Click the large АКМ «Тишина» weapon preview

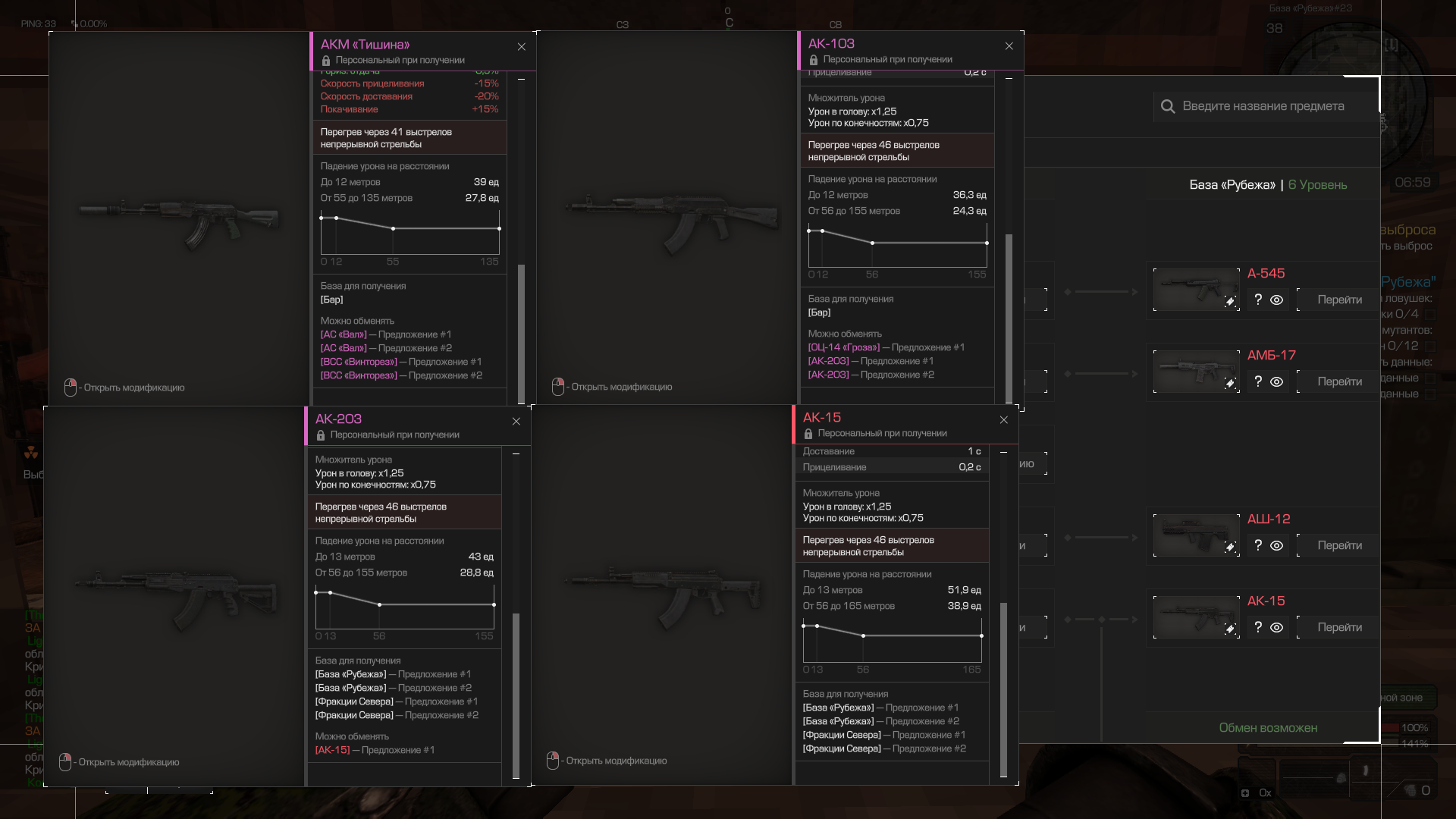[x=179, y=220]
